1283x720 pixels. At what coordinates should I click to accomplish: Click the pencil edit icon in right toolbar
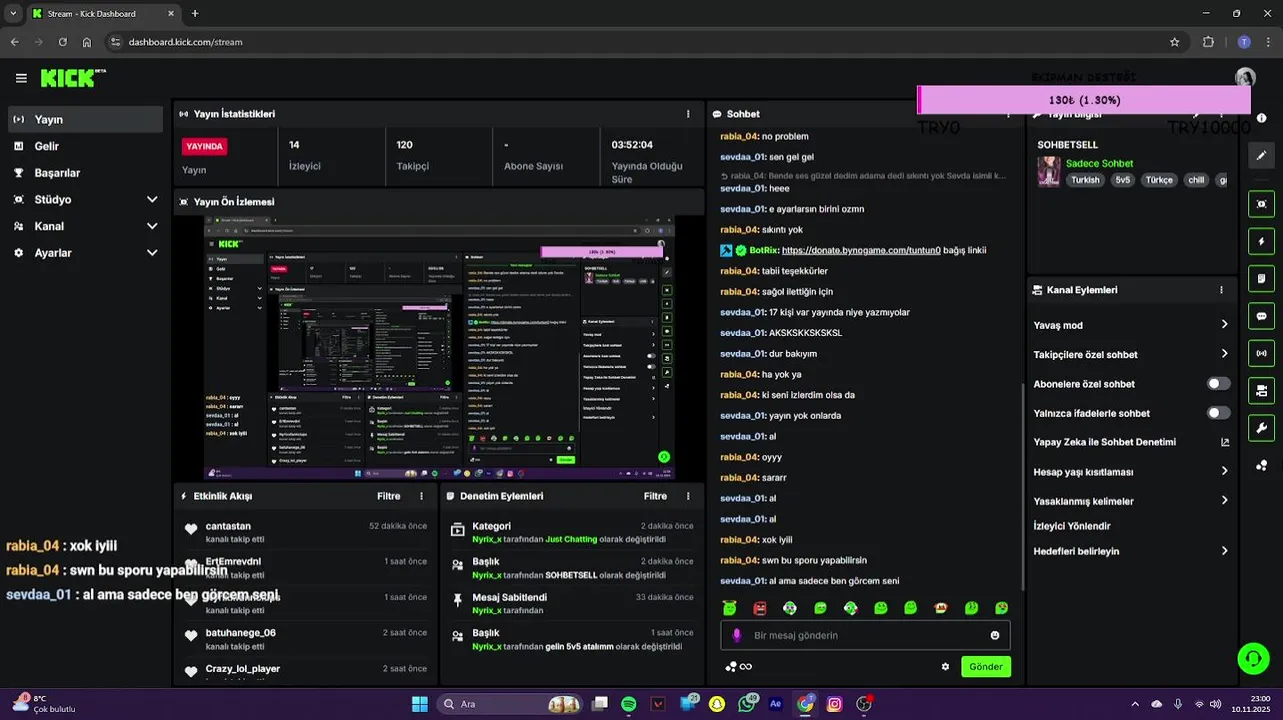tap(1262, 156)
